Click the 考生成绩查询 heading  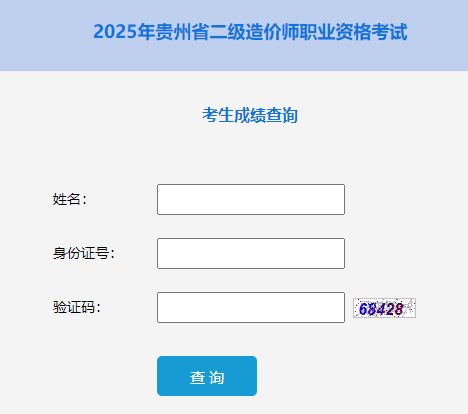pyautogui.click(x=250, y=115)
